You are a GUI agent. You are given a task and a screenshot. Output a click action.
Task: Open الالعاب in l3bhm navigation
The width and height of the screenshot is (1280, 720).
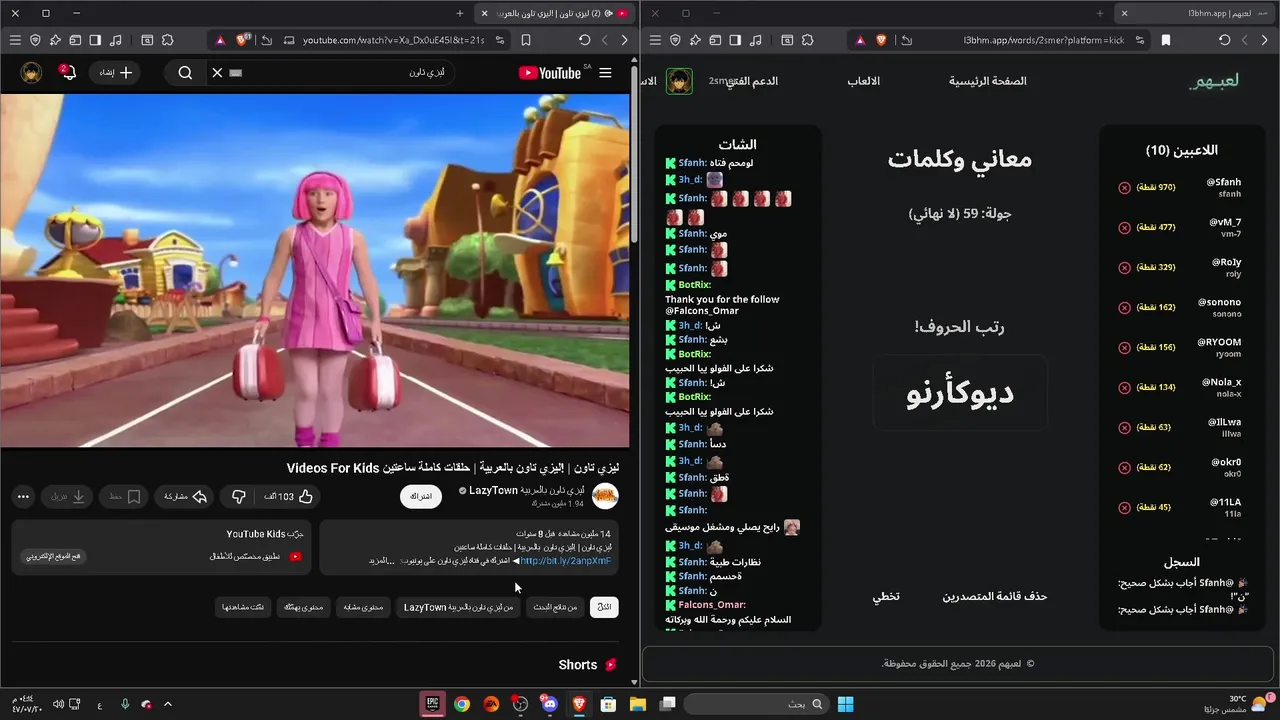(864, 81)
